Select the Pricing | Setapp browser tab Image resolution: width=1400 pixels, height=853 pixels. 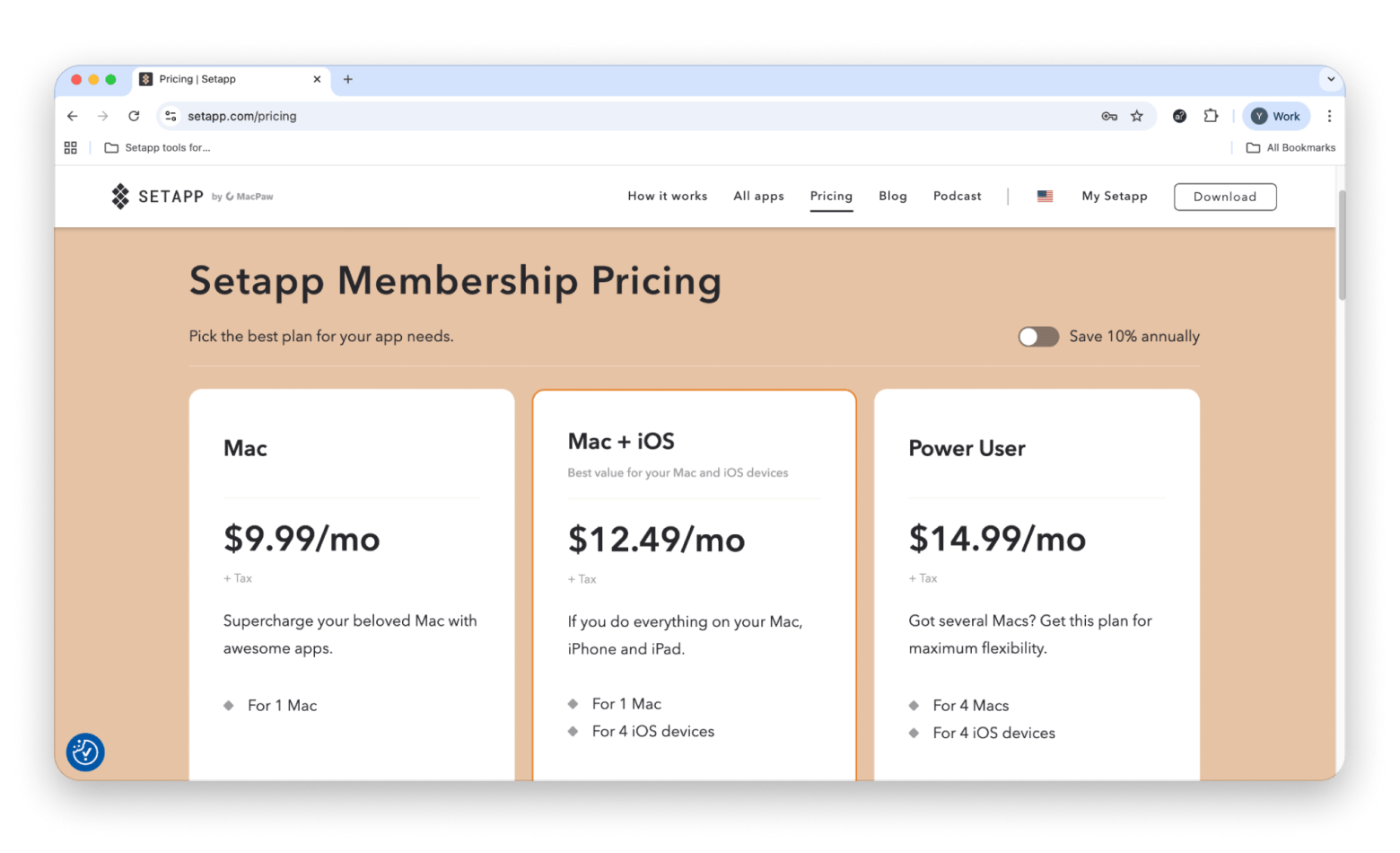(x=232, y=79)
